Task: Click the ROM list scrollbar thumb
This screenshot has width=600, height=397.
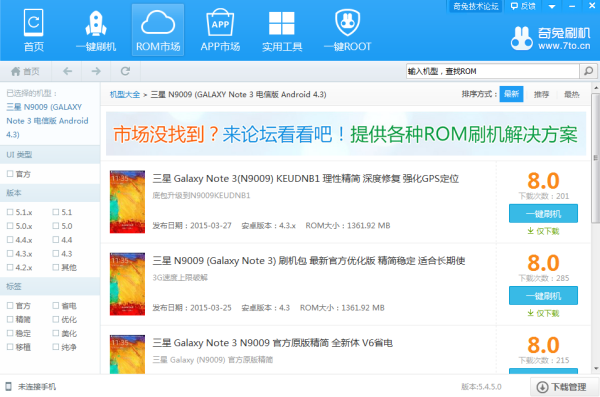Action: pyautogui.click(x=596, y=157)
